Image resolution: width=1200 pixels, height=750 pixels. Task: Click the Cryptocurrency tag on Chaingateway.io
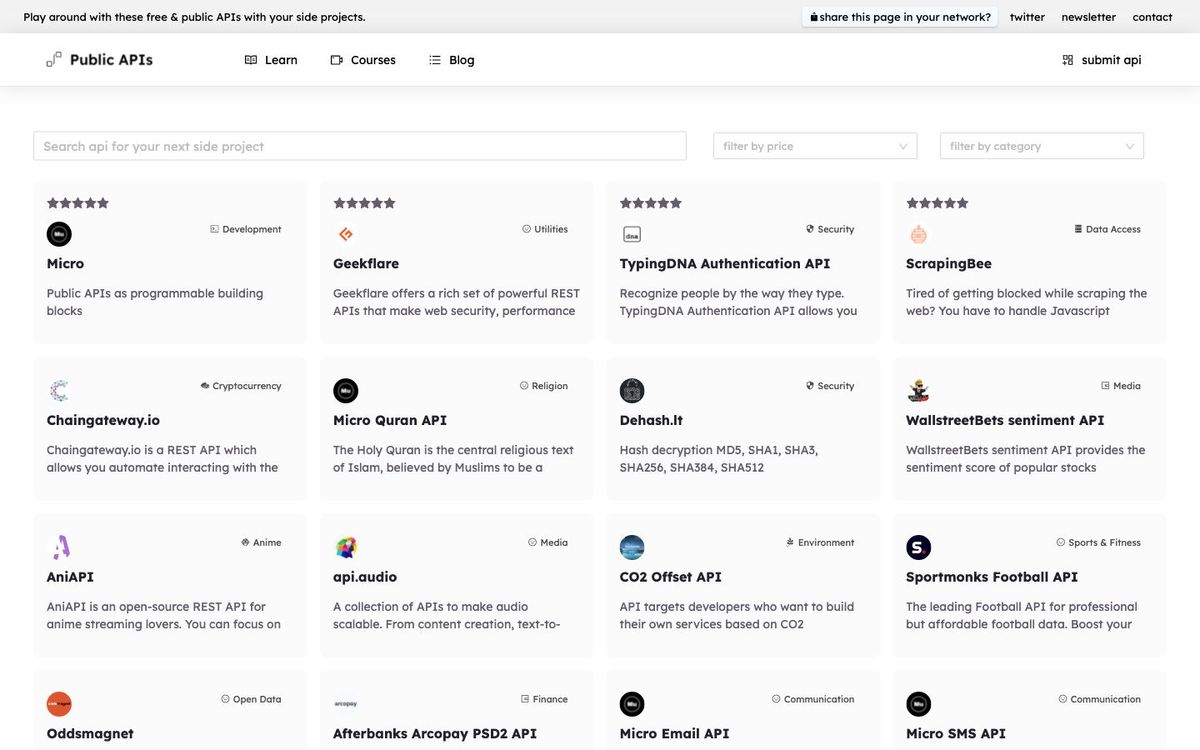[x=241, y=386]
